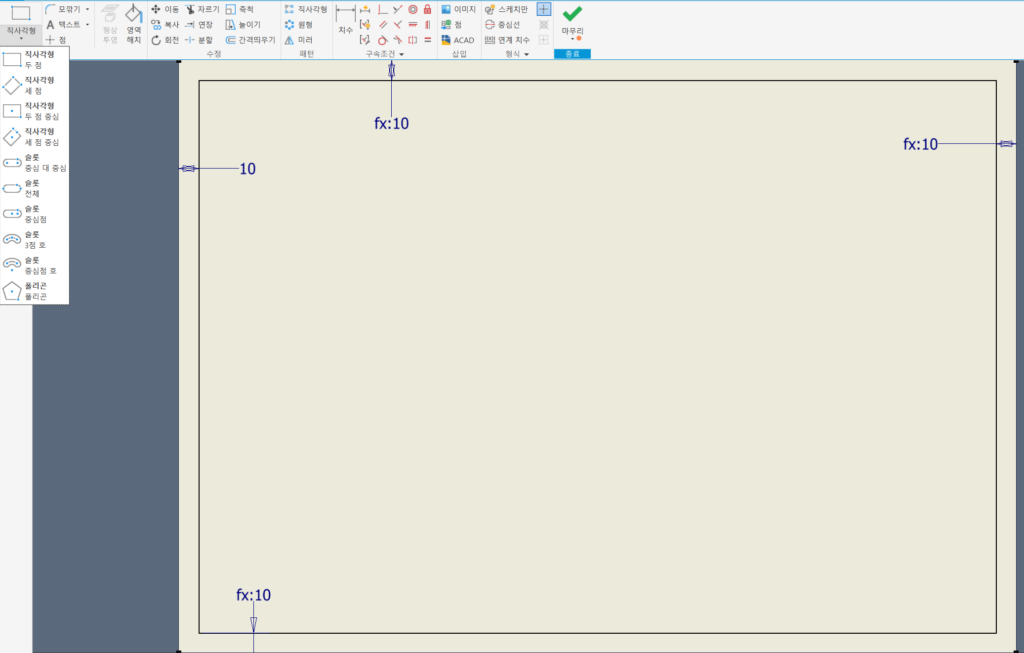Viewport: 1024px width, 653px height.
Task: Select the 자르기 trim tool
Action: pyautogui.click(x=202, y=9)
